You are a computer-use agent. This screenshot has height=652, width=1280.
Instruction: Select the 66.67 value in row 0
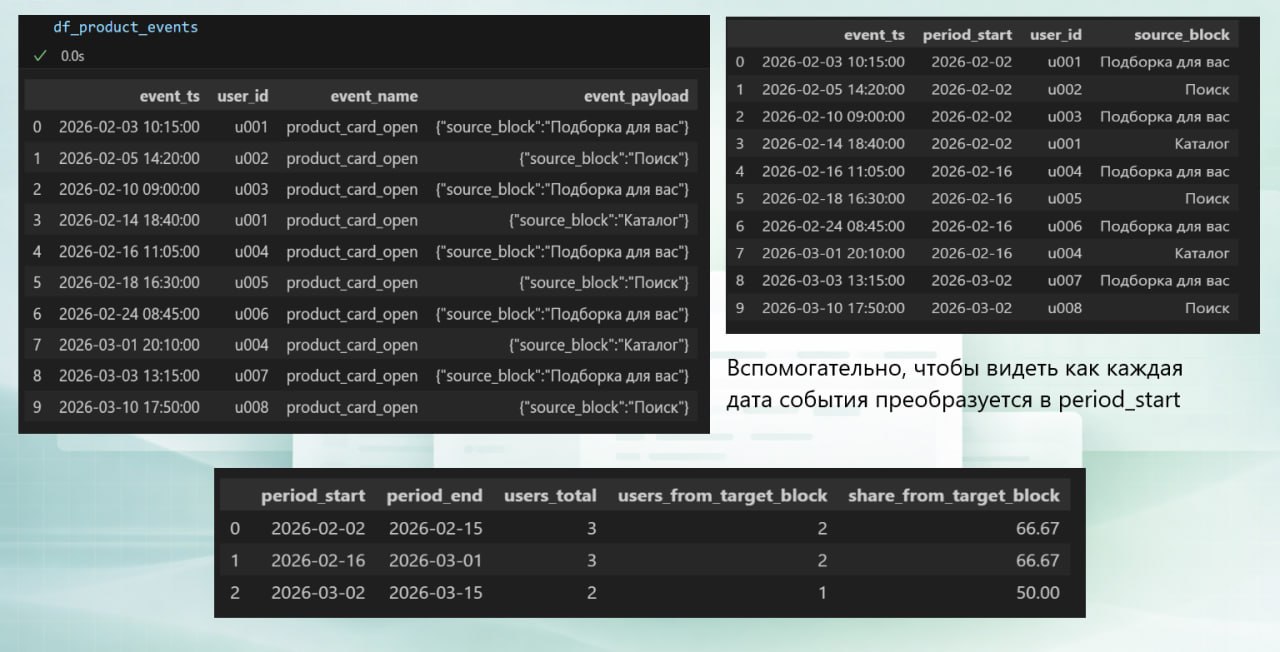pyautogui.click(x=1037, y=528)
